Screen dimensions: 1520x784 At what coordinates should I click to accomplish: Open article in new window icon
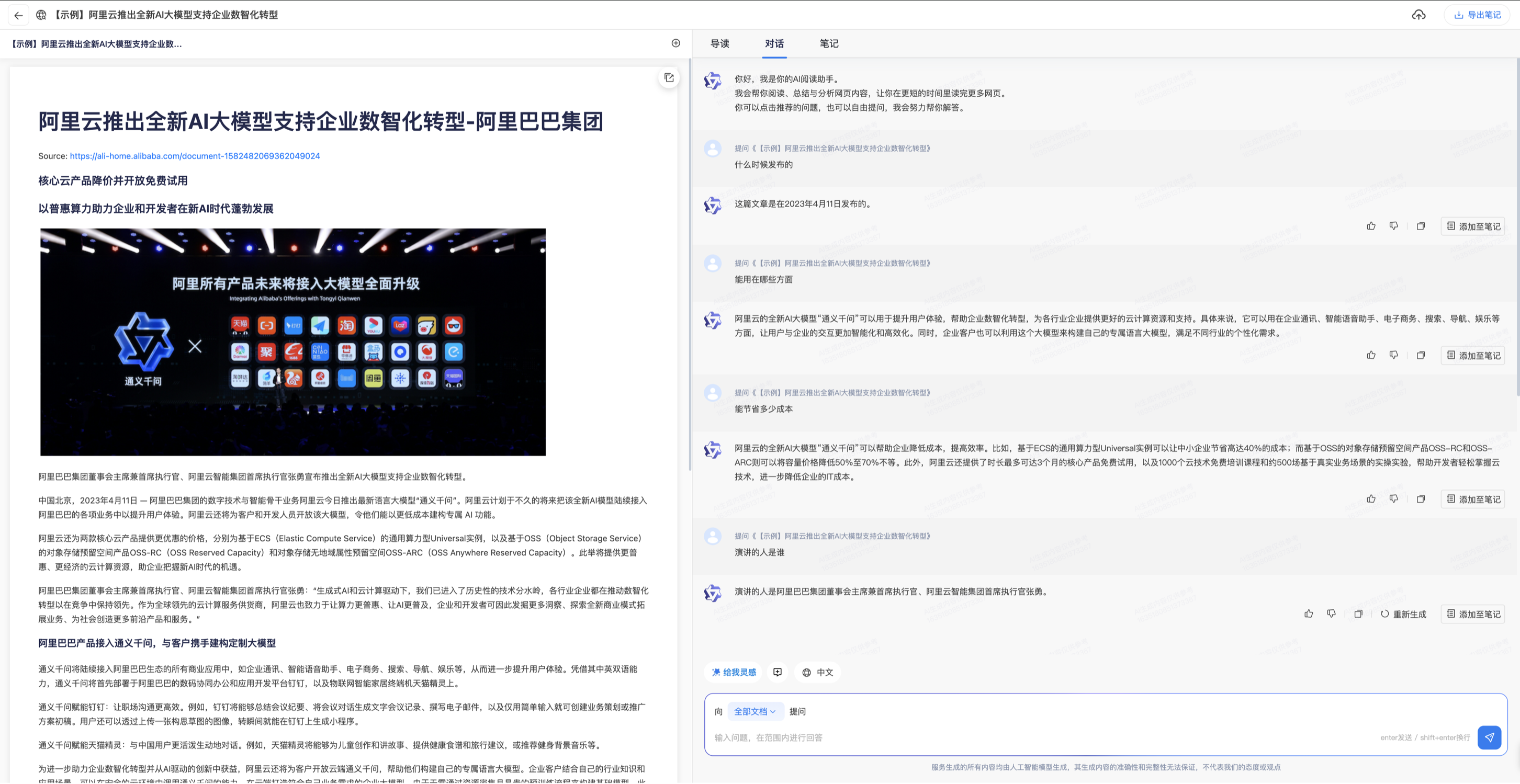pos(669,78)
